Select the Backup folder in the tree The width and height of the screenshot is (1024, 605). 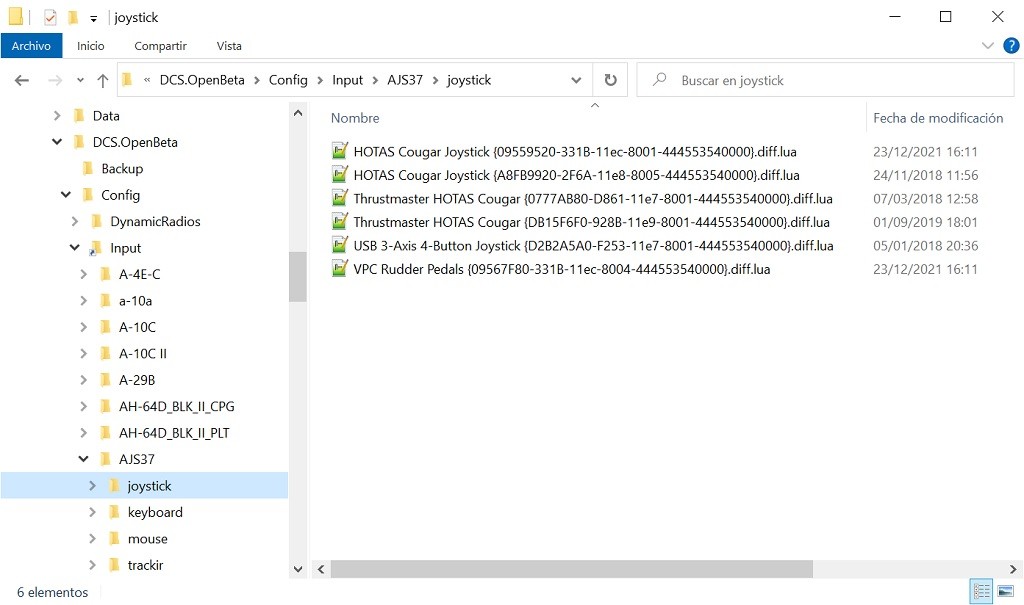[122, 169]
